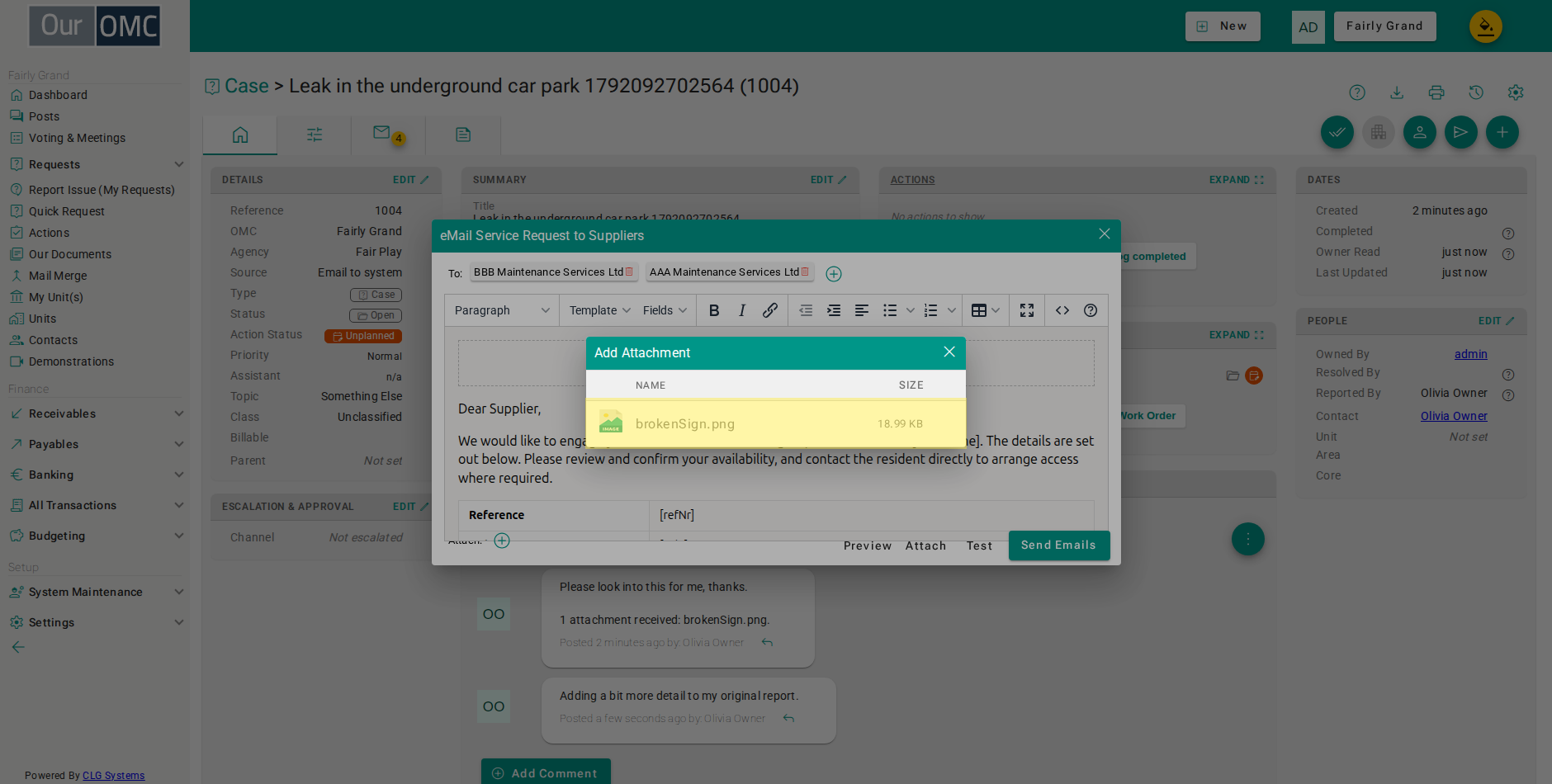Close the Add Attachment dialog

[x=949, y=352]
